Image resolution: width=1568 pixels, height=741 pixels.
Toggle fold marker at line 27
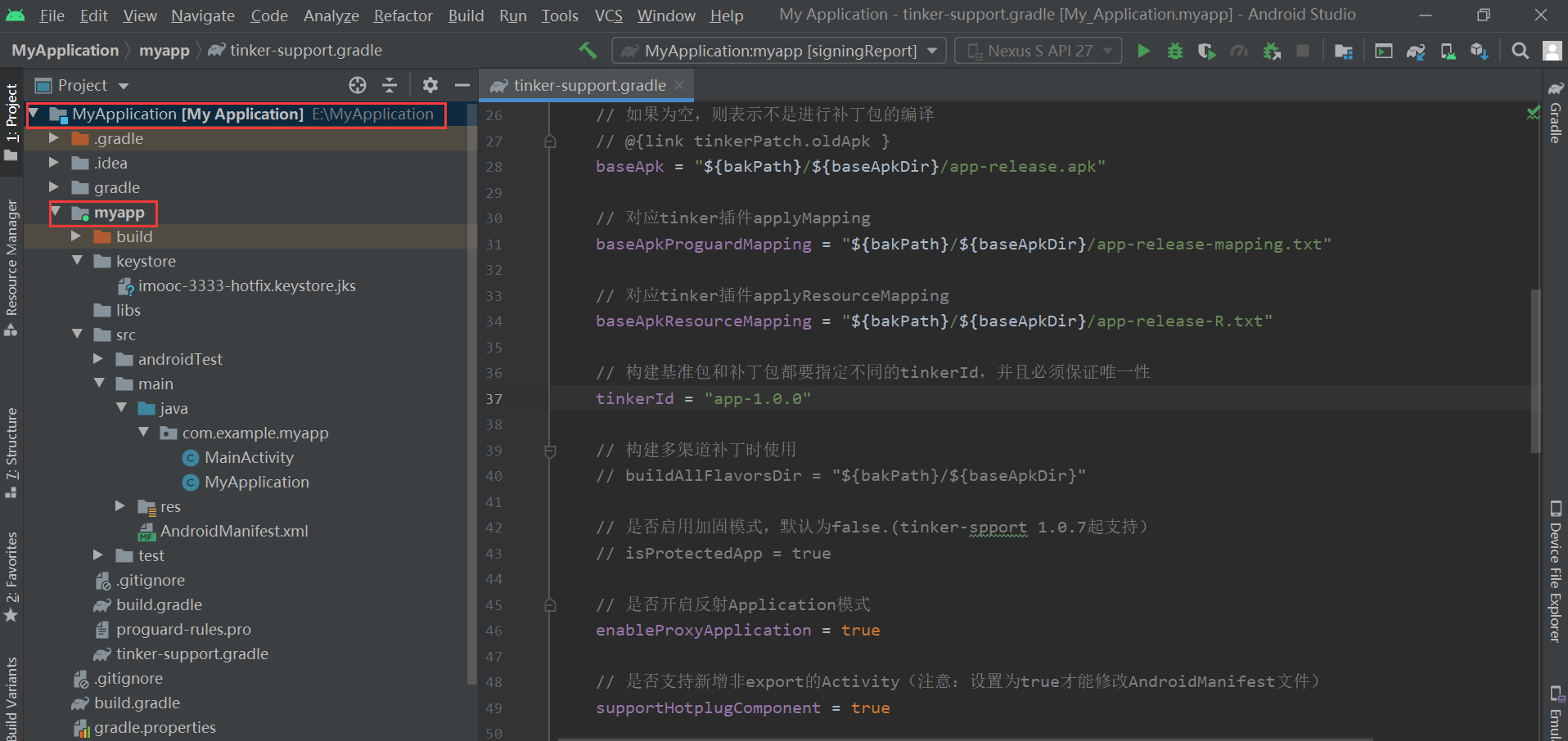click(x=550, y=141)
